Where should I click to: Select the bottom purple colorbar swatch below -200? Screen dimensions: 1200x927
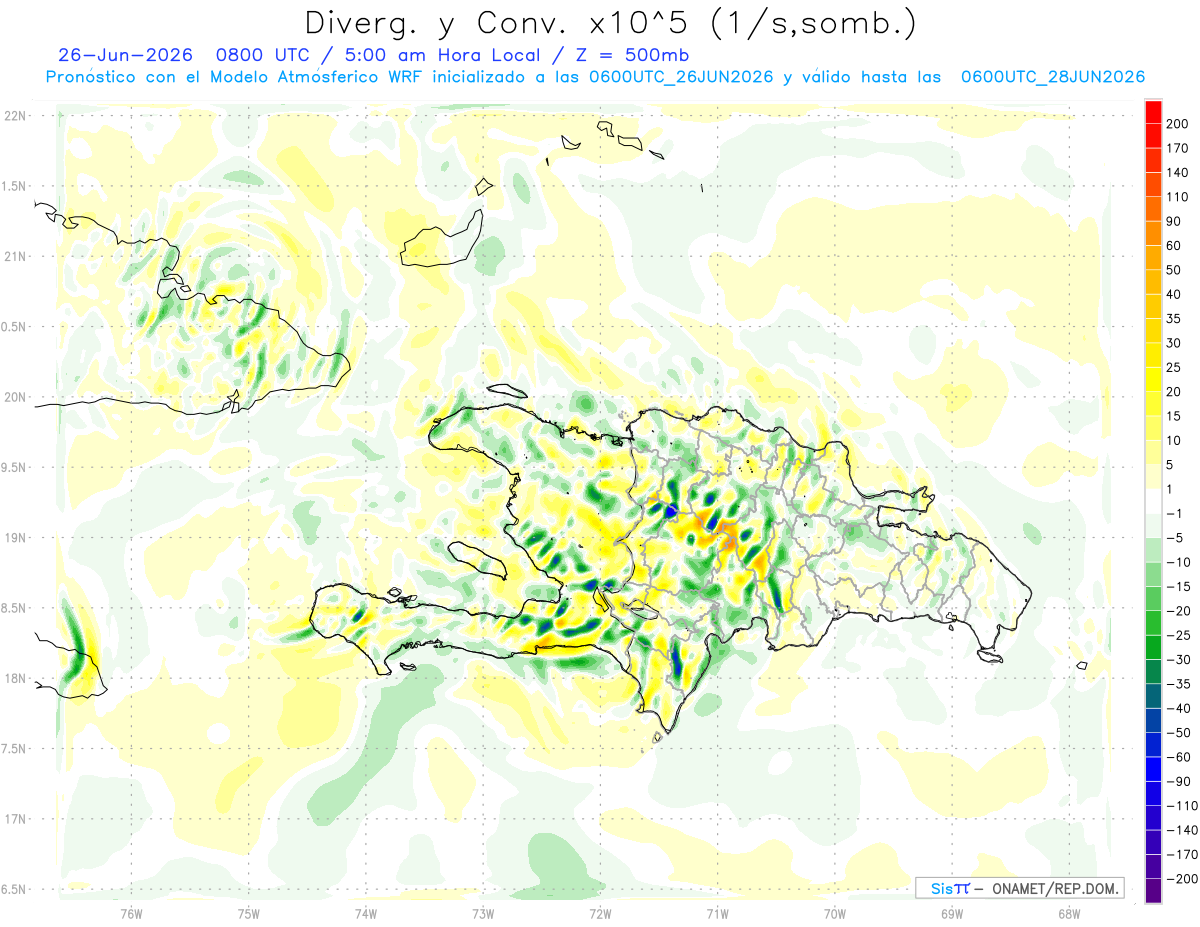(x=1153, y=892)
